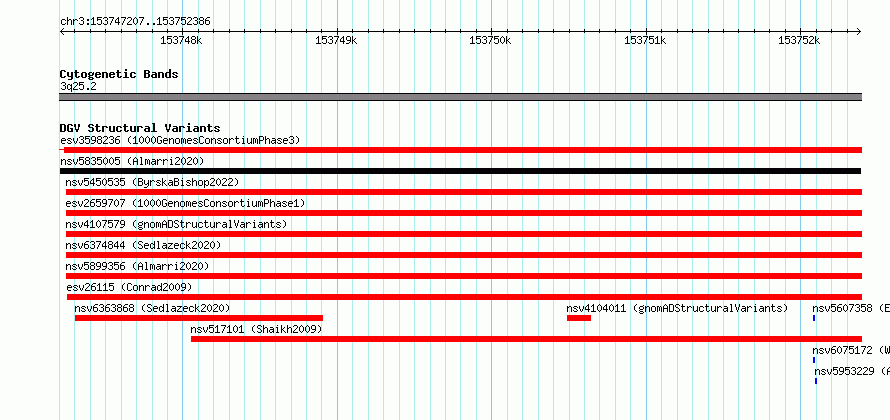Select the small nsv4104011 red bar

tap(579, 318)
